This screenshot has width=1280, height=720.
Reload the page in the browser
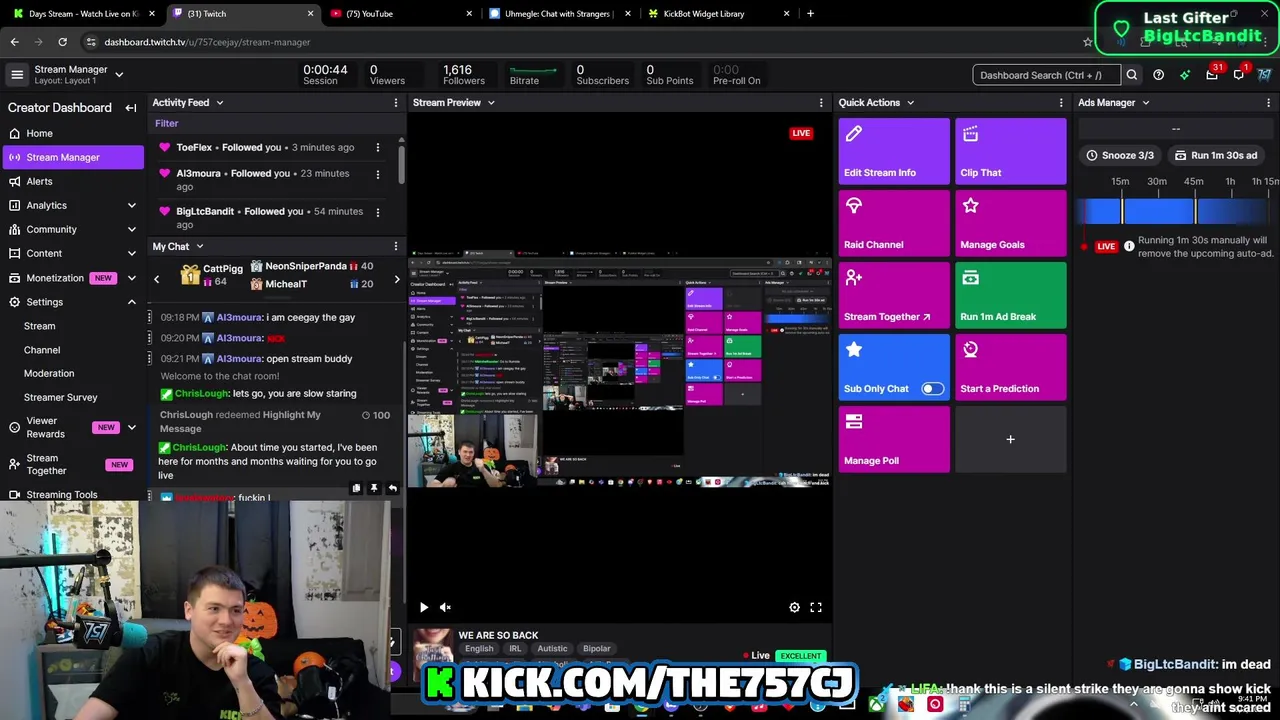(62, 42)
